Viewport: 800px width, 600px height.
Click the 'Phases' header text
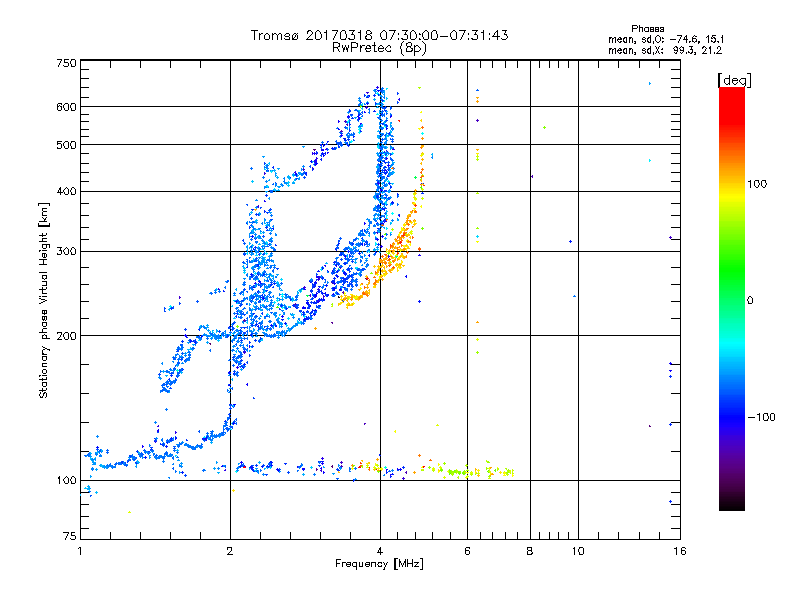pyautogui.click(x=647, y=29)
